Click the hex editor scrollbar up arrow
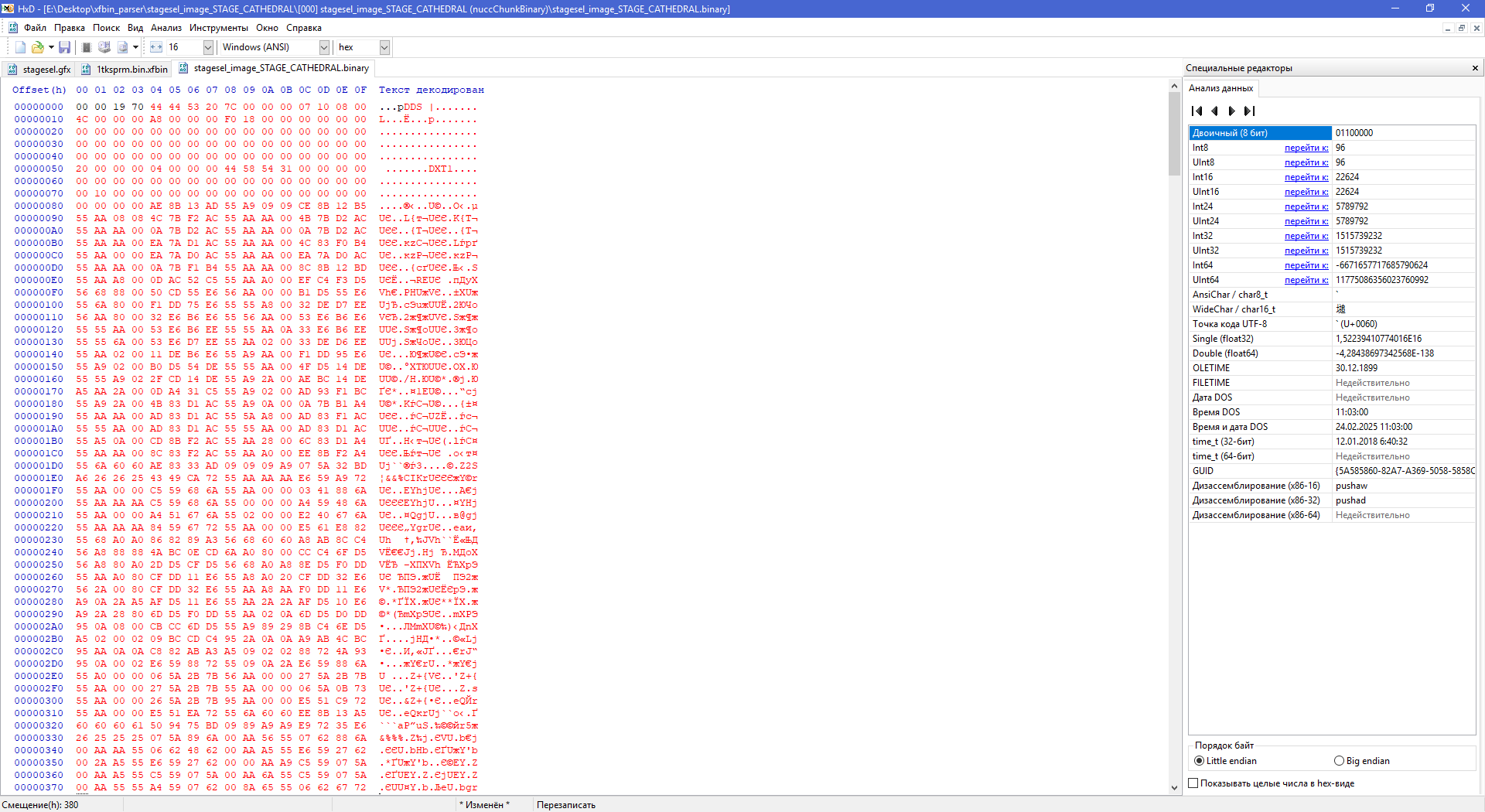Image resolution: width=1485 pixels, height=812 pixels. coord(1174,87)
